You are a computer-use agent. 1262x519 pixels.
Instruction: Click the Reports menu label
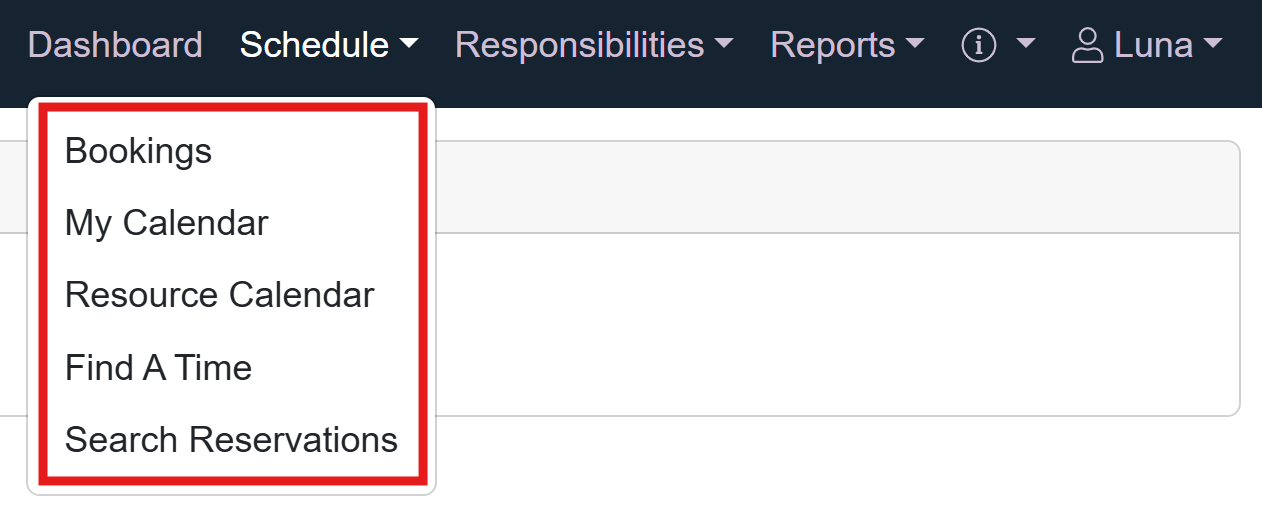[x=832, y=45]
